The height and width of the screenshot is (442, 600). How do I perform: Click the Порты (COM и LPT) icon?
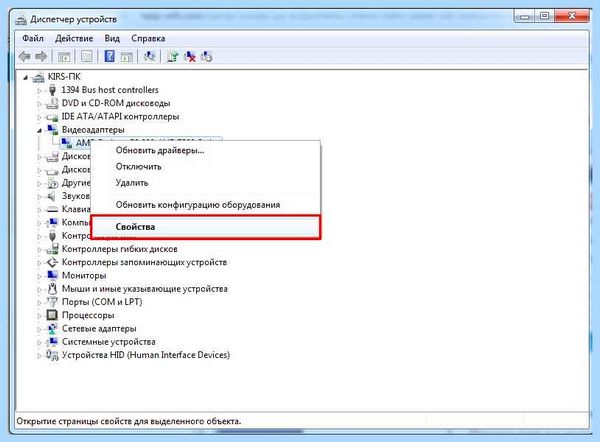(52, 302)
